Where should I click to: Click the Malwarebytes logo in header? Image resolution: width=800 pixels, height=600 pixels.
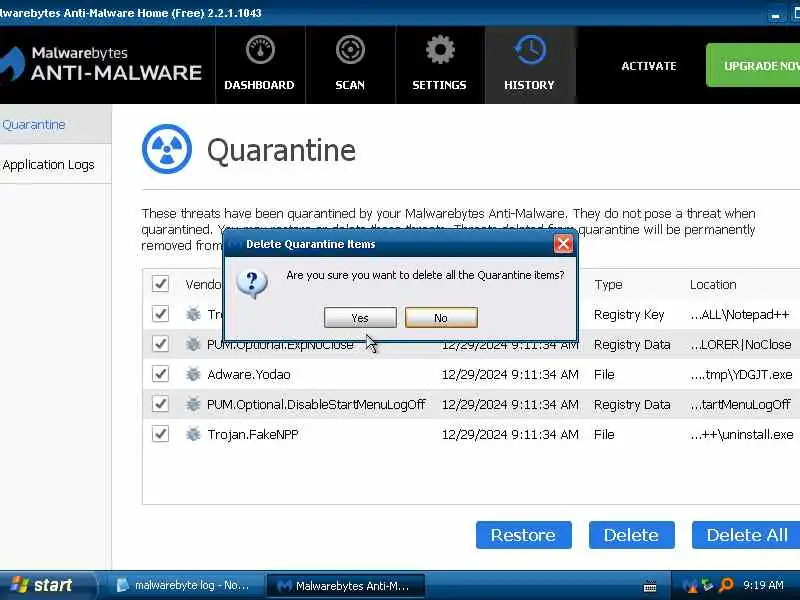pyautogui.click(x=101, y=65)
